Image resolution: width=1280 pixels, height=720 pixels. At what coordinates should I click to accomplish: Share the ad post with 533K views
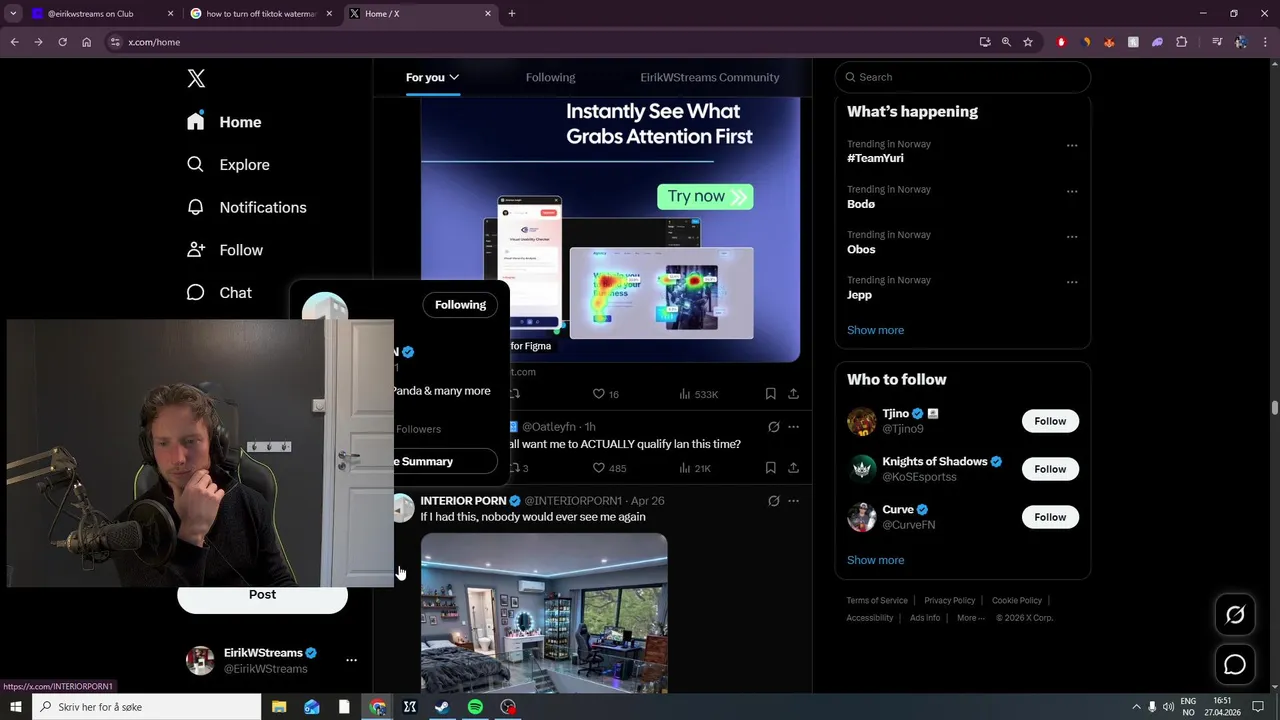pos(793,394)
